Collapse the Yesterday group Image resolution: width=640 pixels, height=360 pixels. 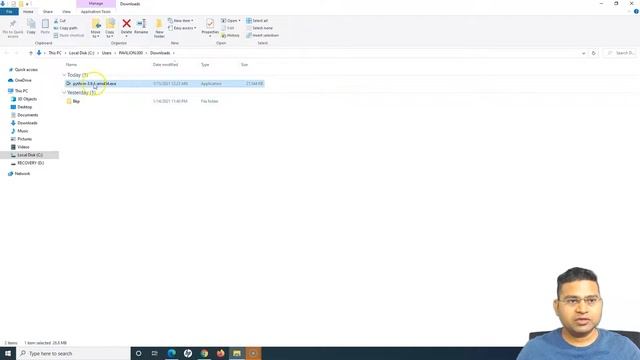(x=64, y=93)
